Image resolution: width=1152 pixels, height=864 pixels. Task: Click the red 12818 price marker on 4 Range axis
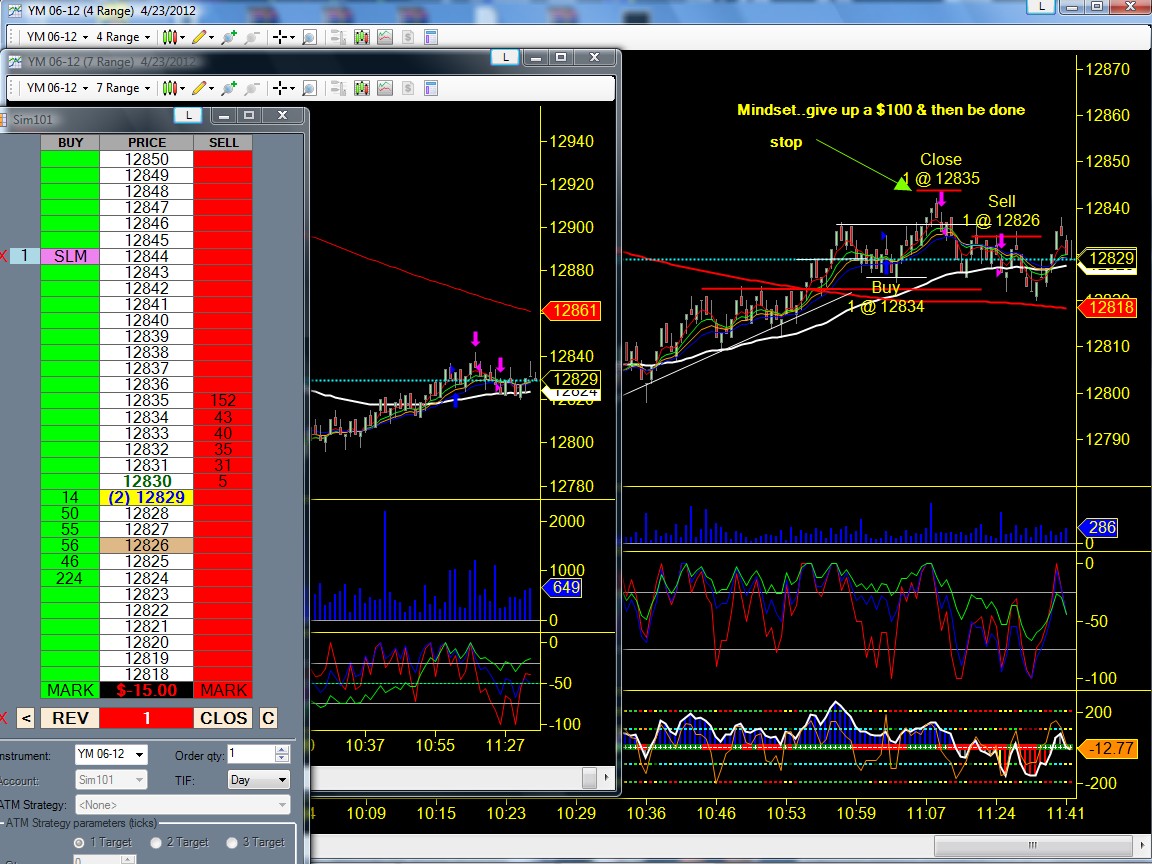pyautogui.click(x=1106, y=307)
